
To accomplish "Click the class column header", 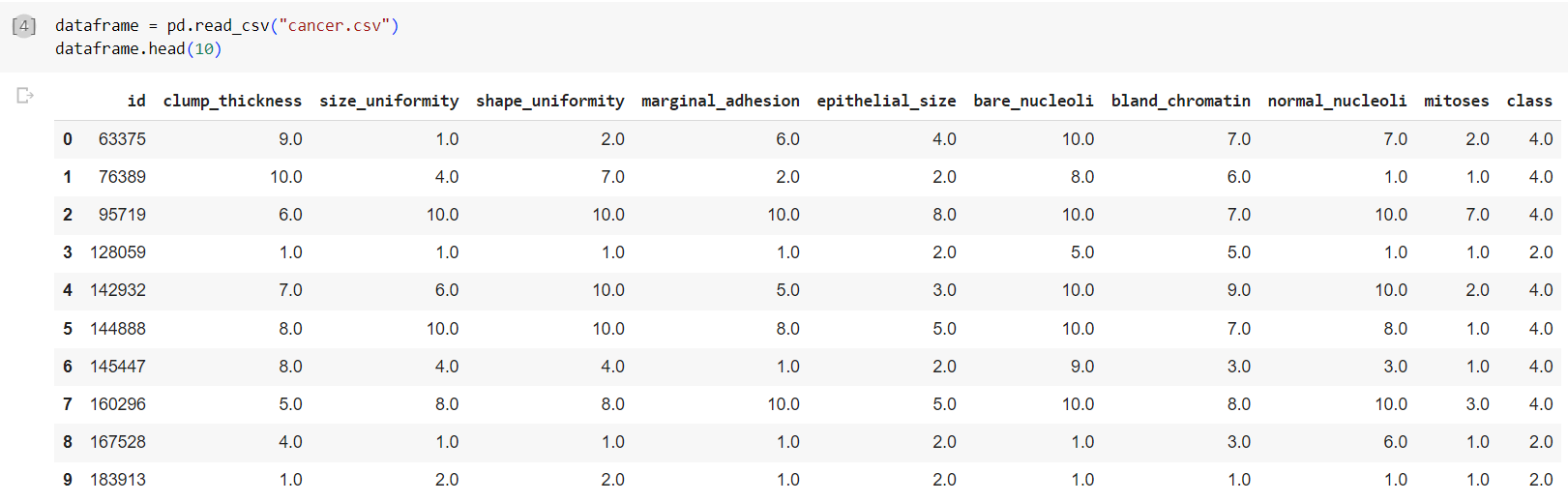I will [1529, 101].
